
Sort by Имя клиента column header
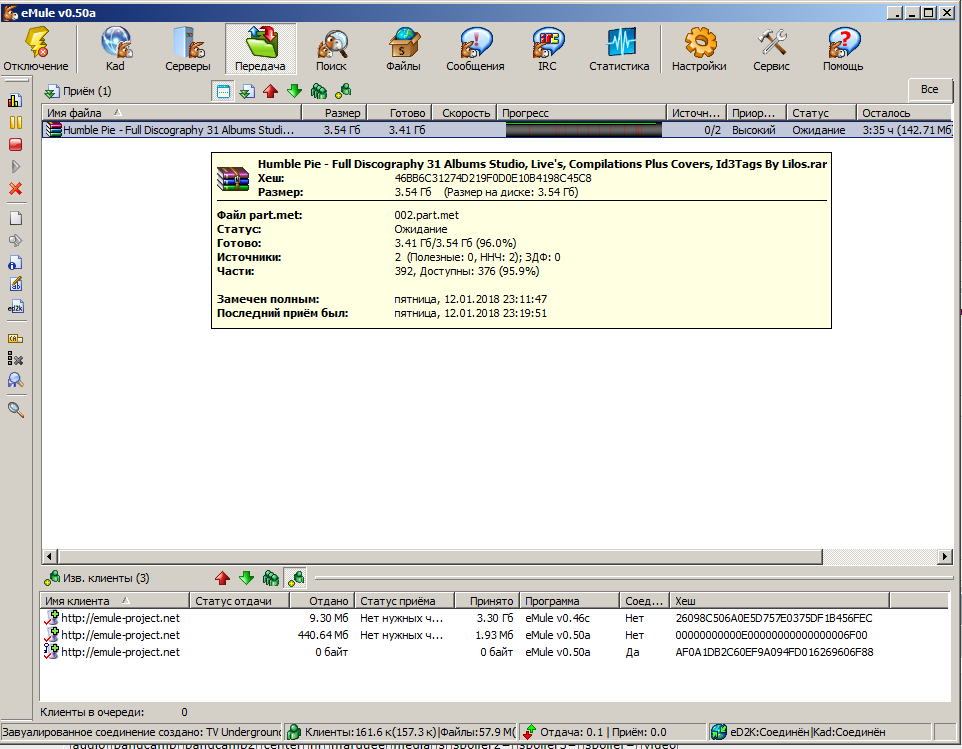115,601
